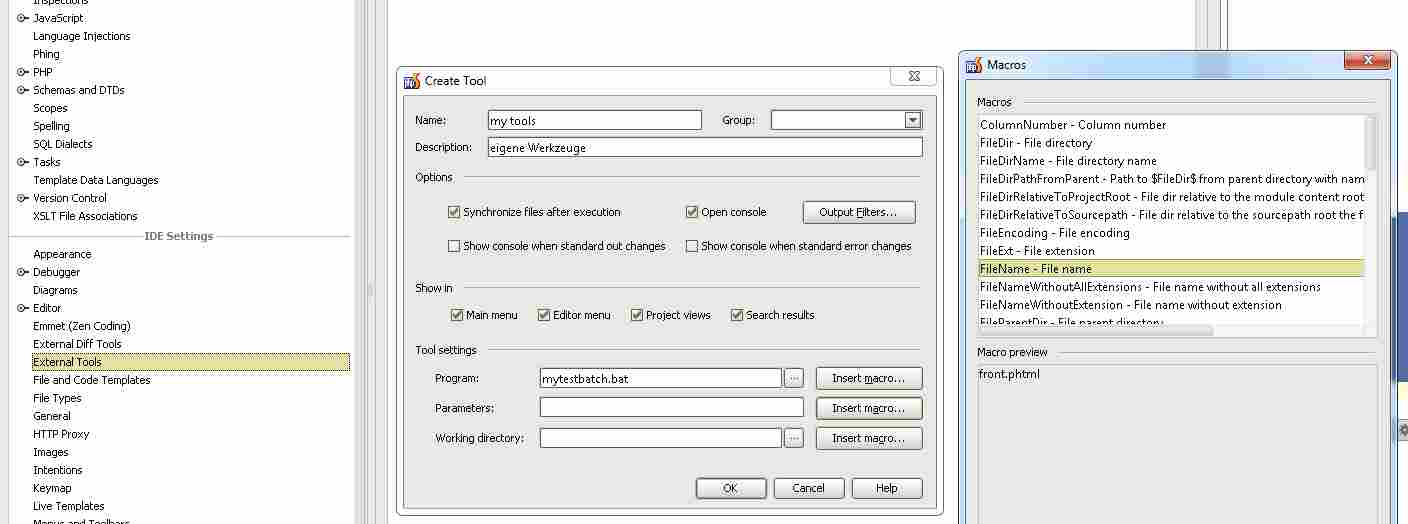1408x524 pixels.
Task: Insert macro for Working directory field
Action: click(869, 438)
